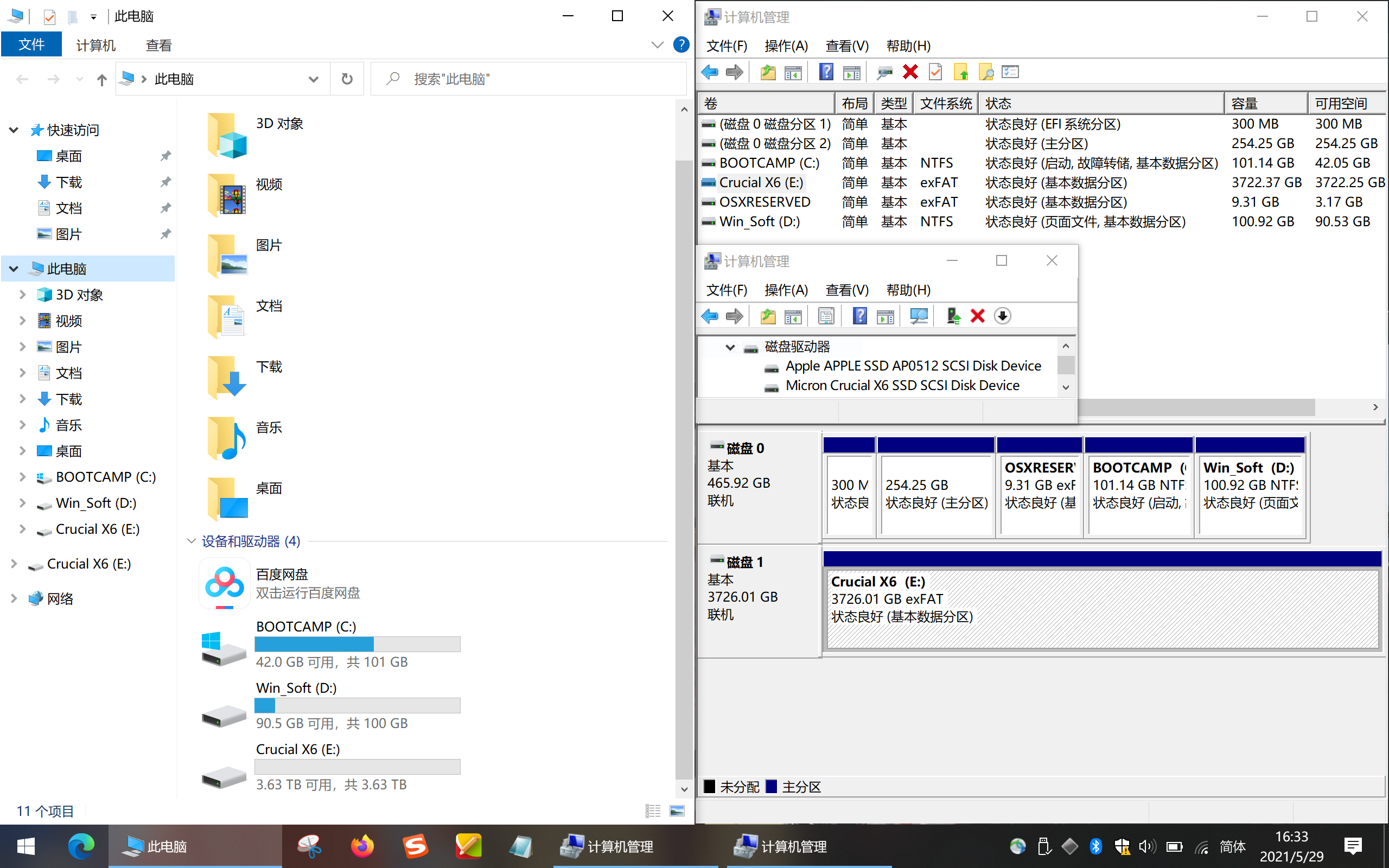Open 操作(A) menu in top Computer Management window
The width and height of the screenshot is (1389, 868).
coord(786,46)
